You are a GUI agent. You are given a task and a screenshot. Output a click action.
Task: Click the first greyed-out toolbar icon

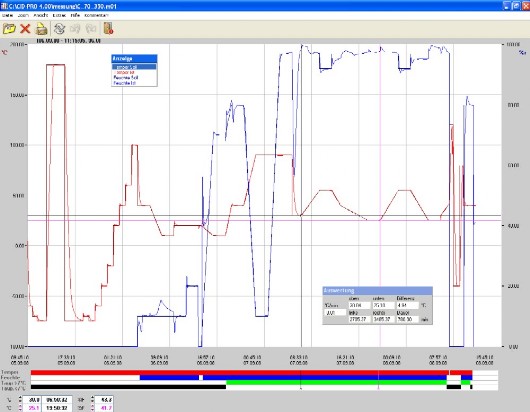click(75, 29)
